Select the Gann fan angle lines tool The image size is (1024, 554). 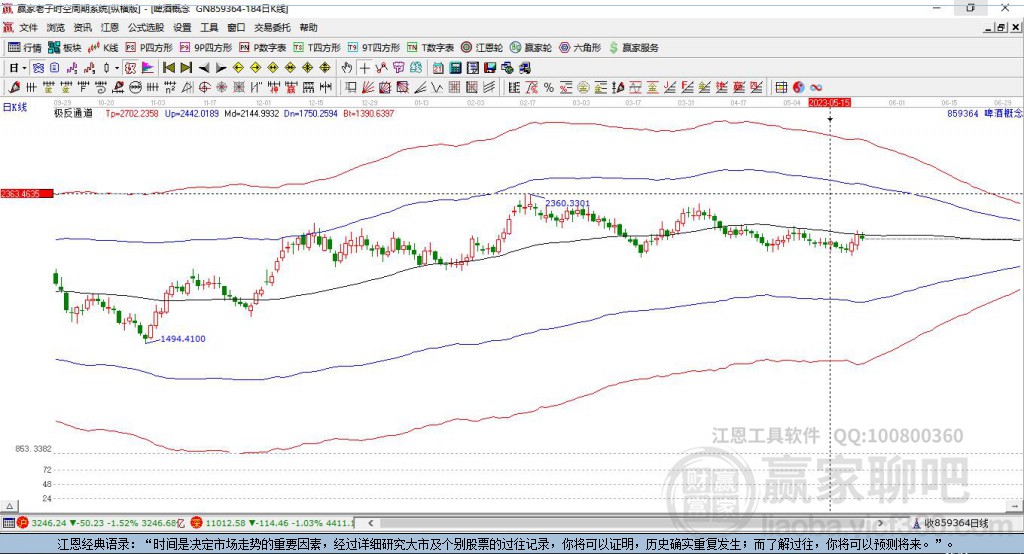tap(368, 87)
